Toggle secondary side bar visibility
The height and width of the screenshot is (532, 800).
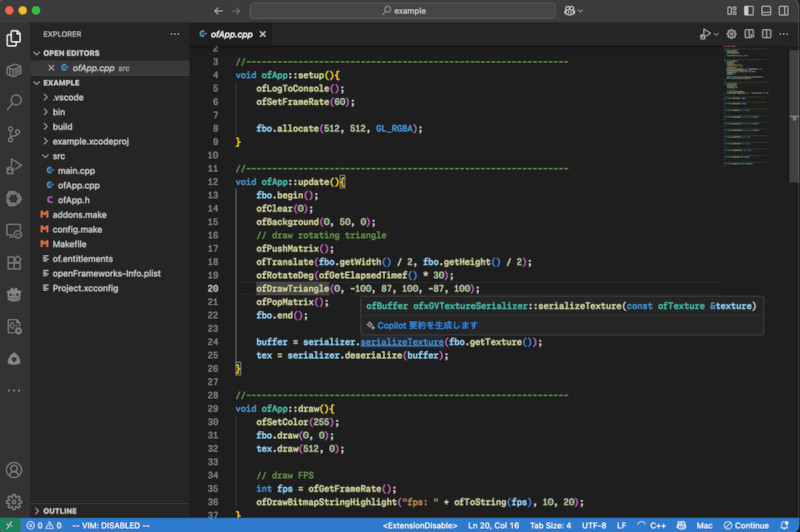tap(784, 11)
